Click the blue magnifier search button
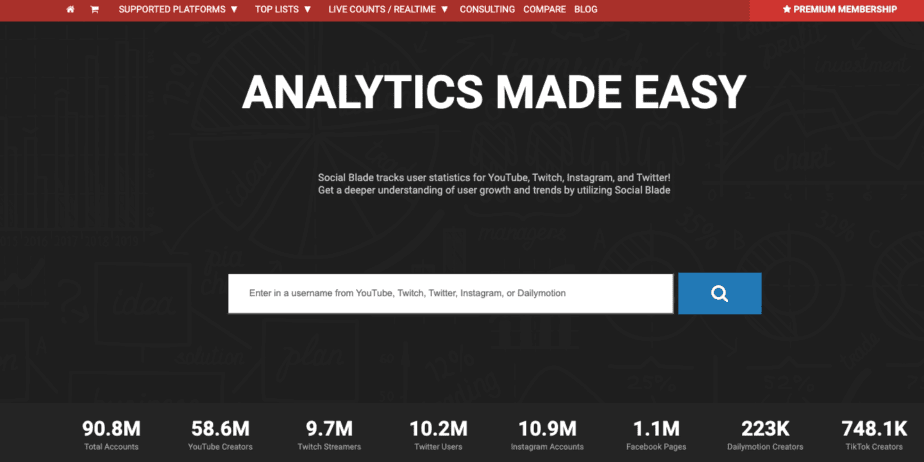The width and height of the screenshot is (924, 462). point(720,293)
